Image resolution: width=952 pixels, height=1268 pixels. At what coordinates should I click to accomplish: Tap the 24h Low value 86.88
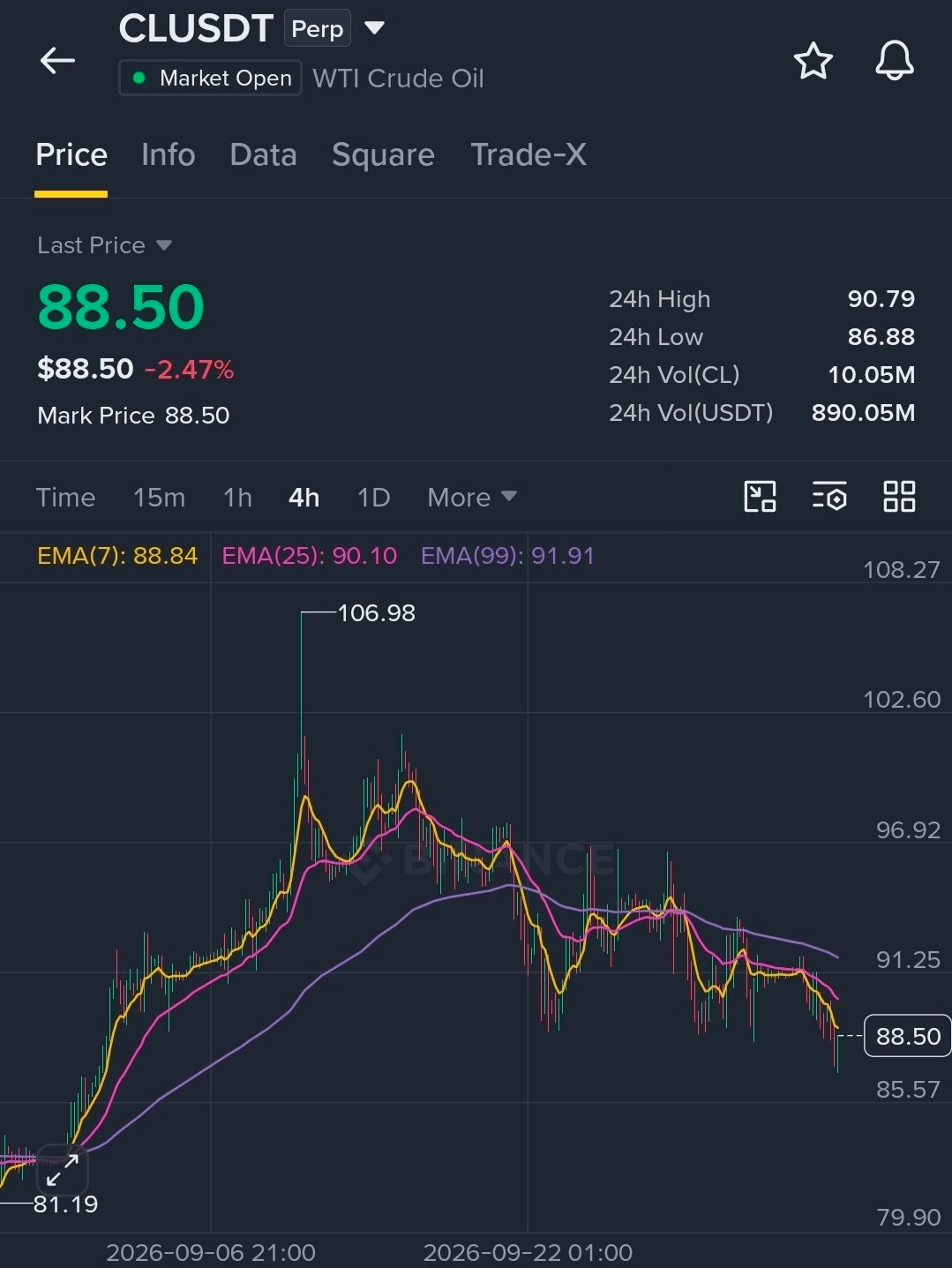[881, 337]
